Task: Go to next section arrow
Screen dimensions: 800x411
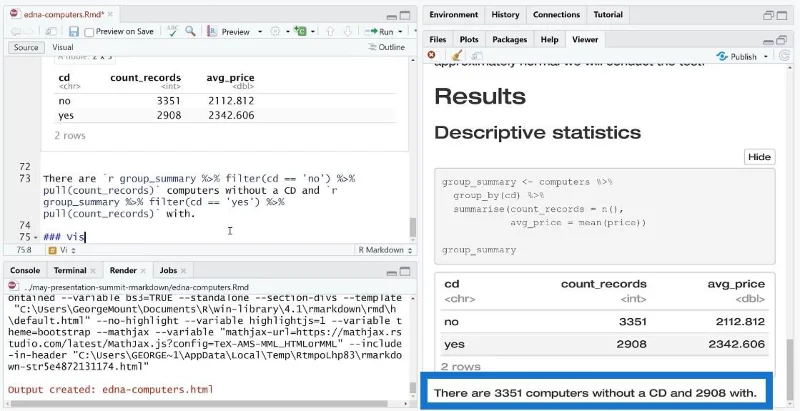Action: click(x=348, y=32)
